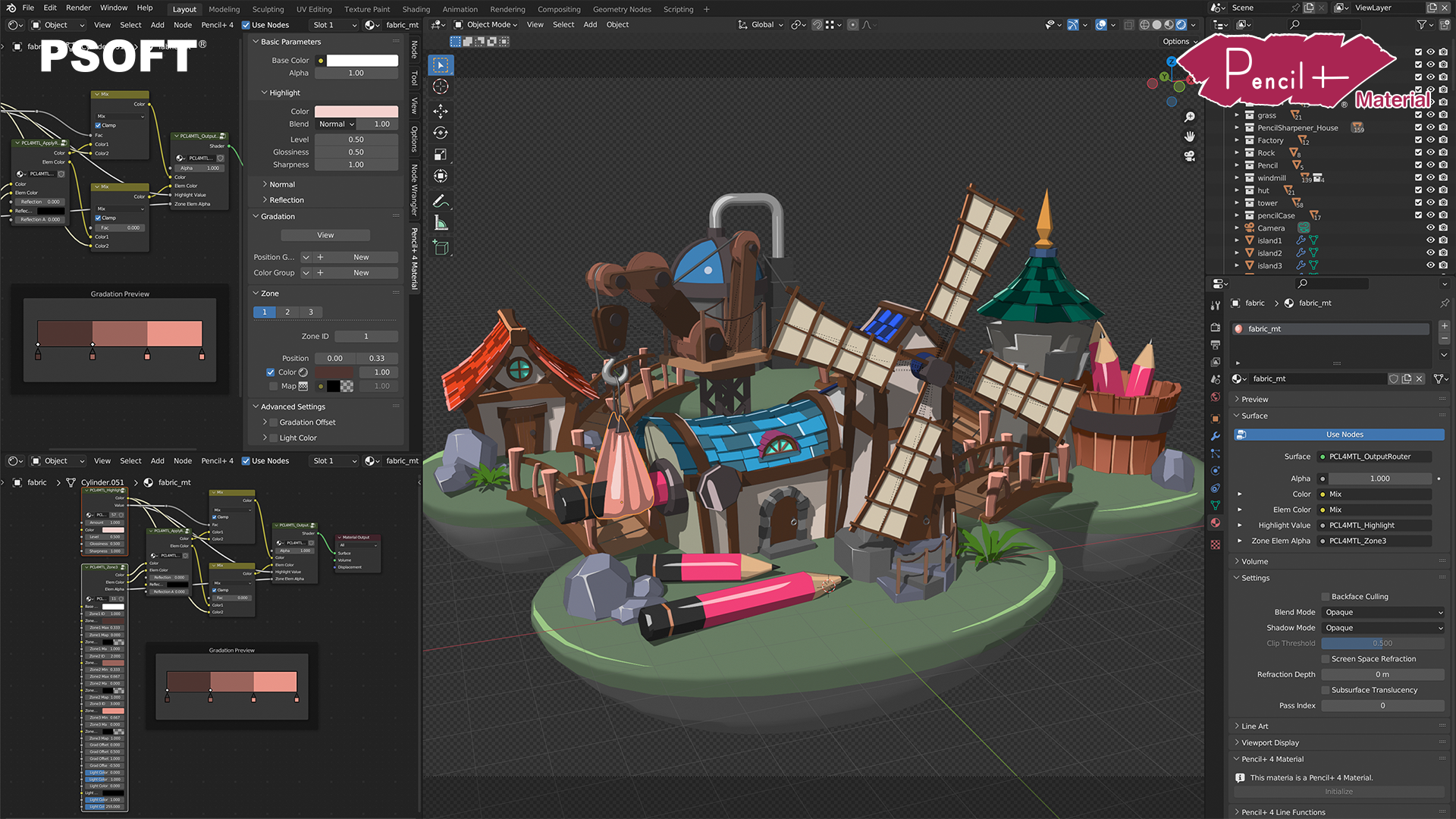The height and width of the screenshot is (819, 1456).
Task: Open the Base Color swatch
Action: (x=362, y=61)
